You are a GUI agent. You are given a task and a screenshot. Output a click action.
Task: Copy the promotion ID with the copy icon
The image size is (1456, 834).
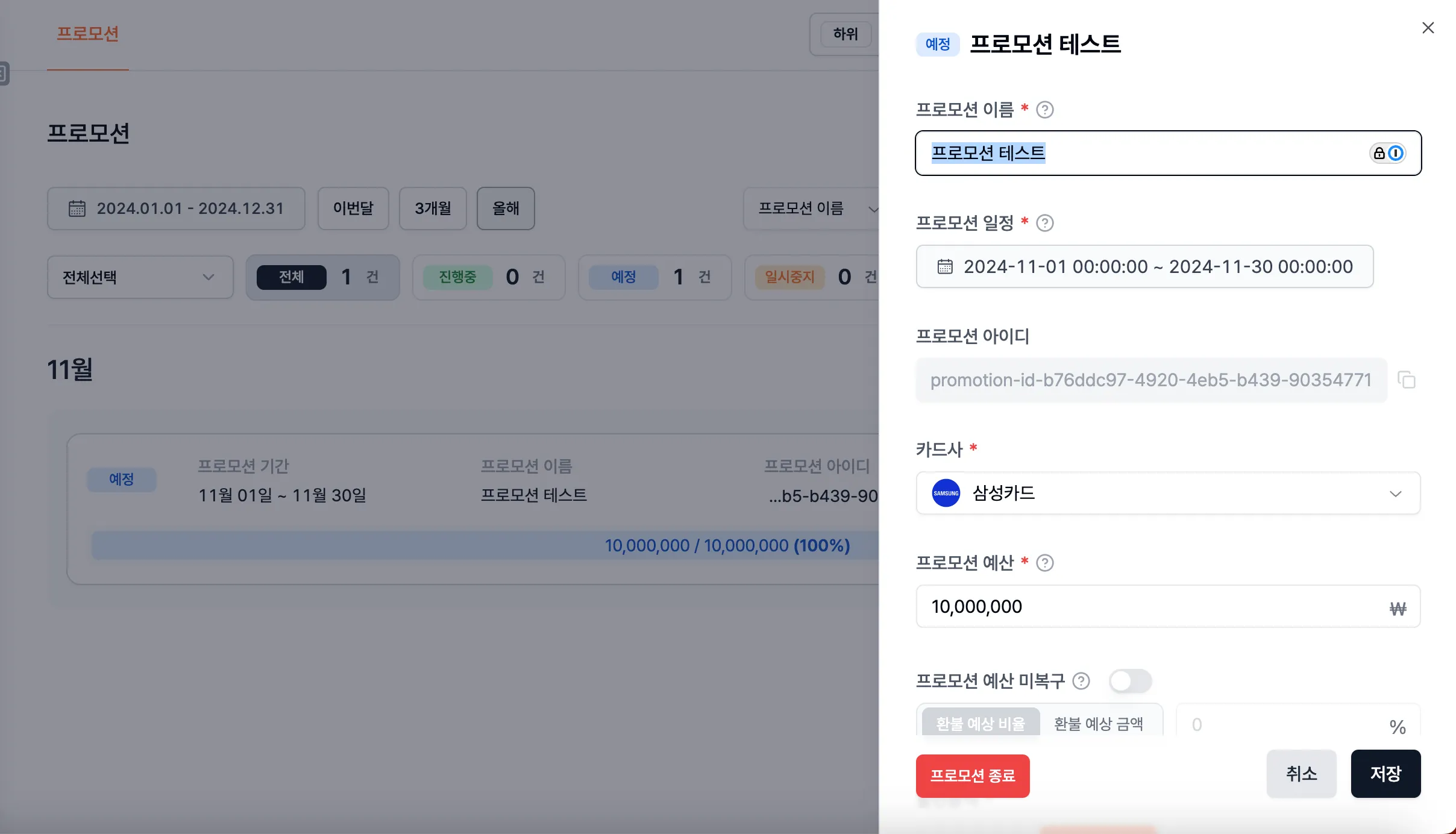1407,380
